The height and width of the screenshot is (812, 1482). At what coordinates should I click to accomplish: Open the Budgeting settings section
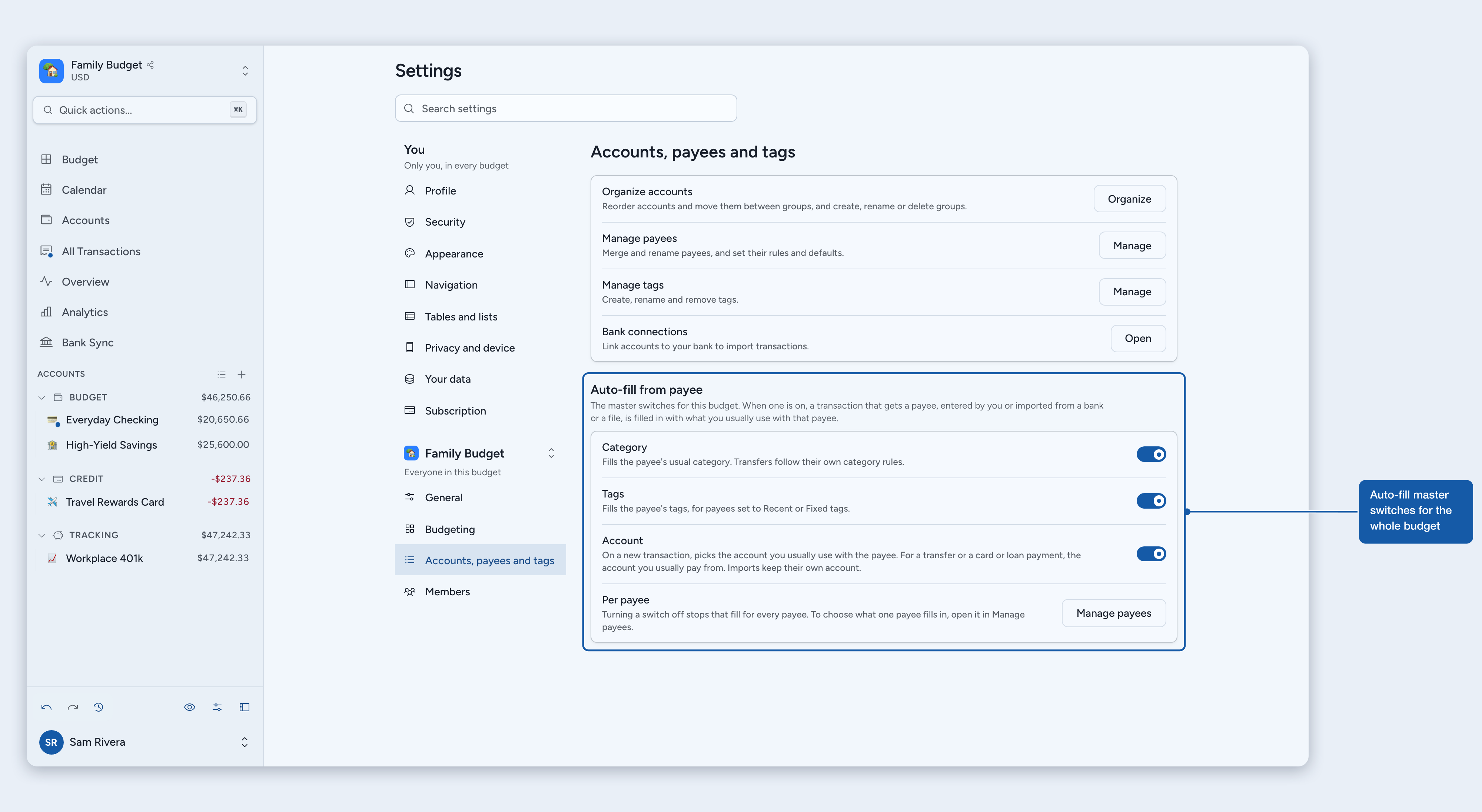click(481, 529)
